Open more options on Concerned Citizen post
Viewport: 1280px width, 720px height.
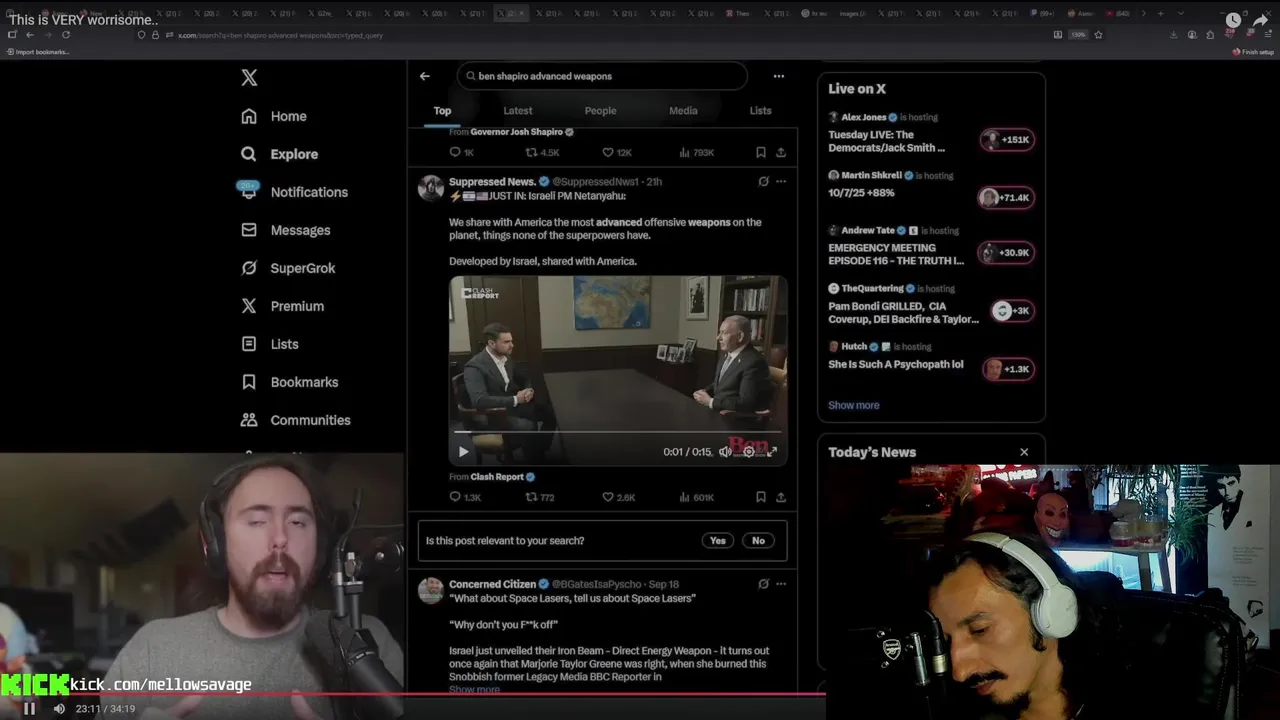click(781, 584)
